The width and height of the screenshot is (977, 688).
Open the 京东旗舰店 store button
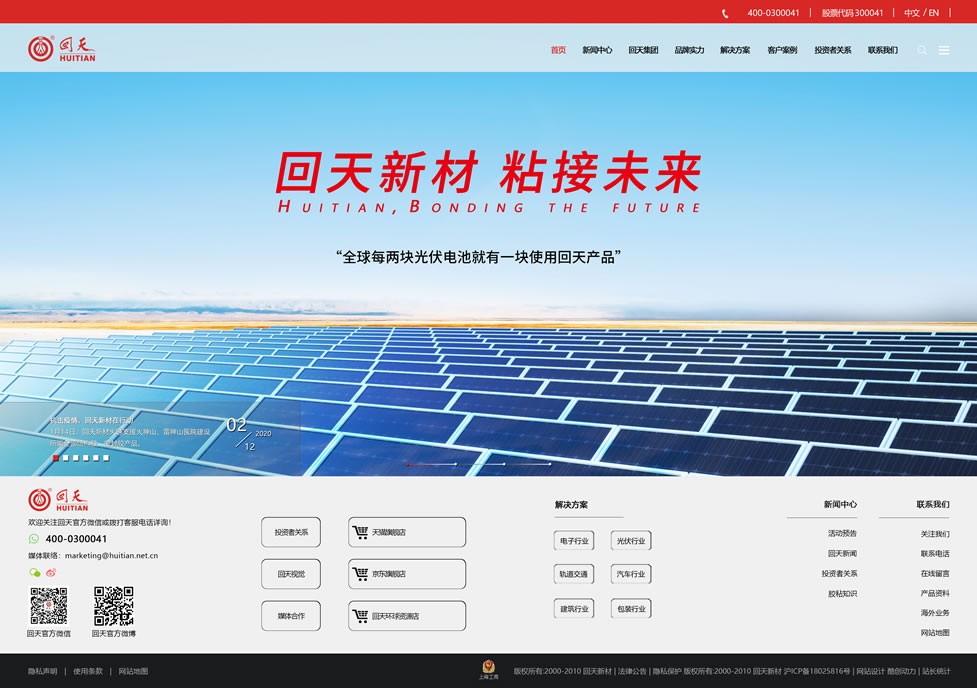point(407,574)
